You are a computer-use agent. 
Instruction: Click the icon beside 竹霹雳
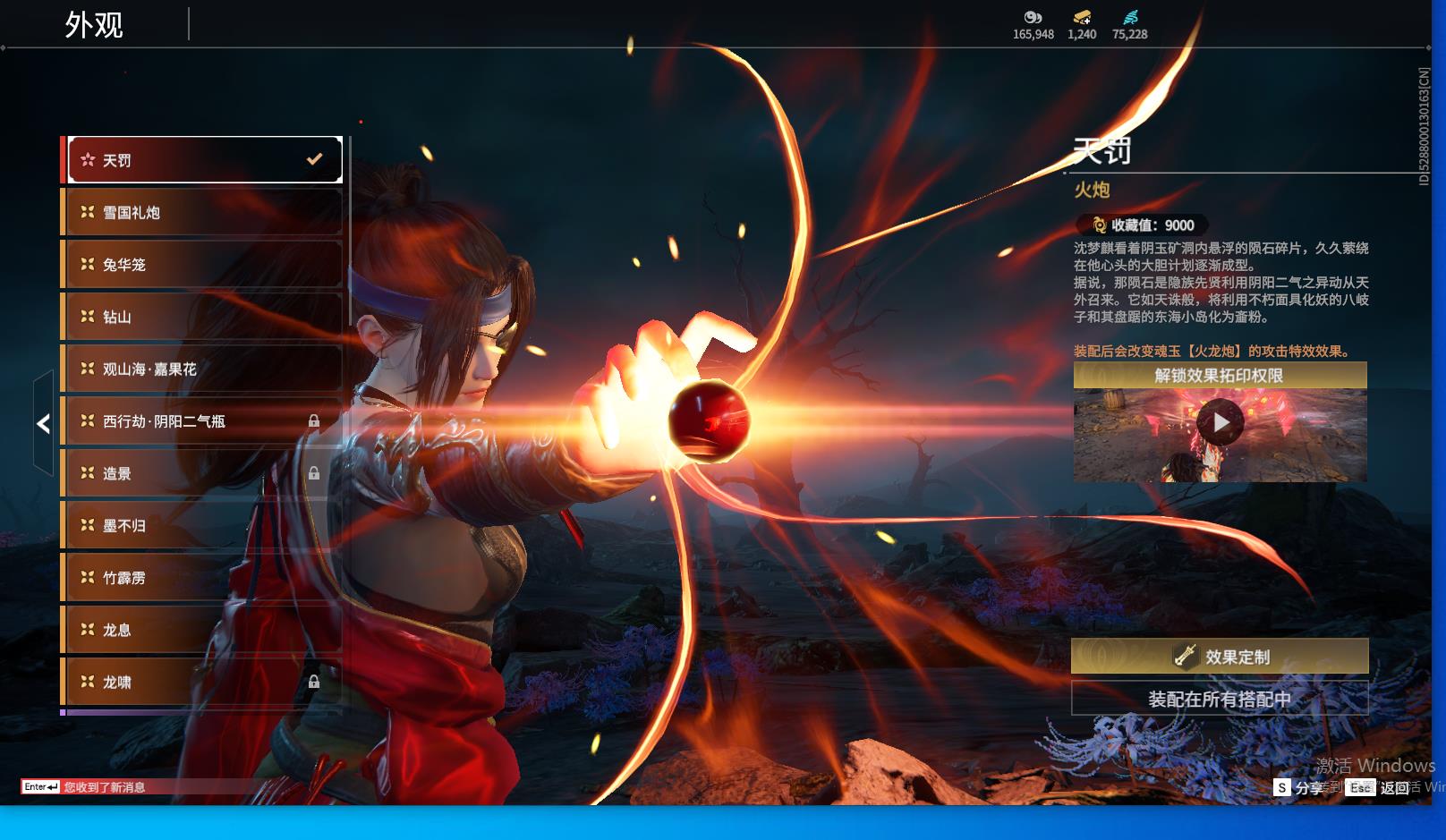point(88,578)
